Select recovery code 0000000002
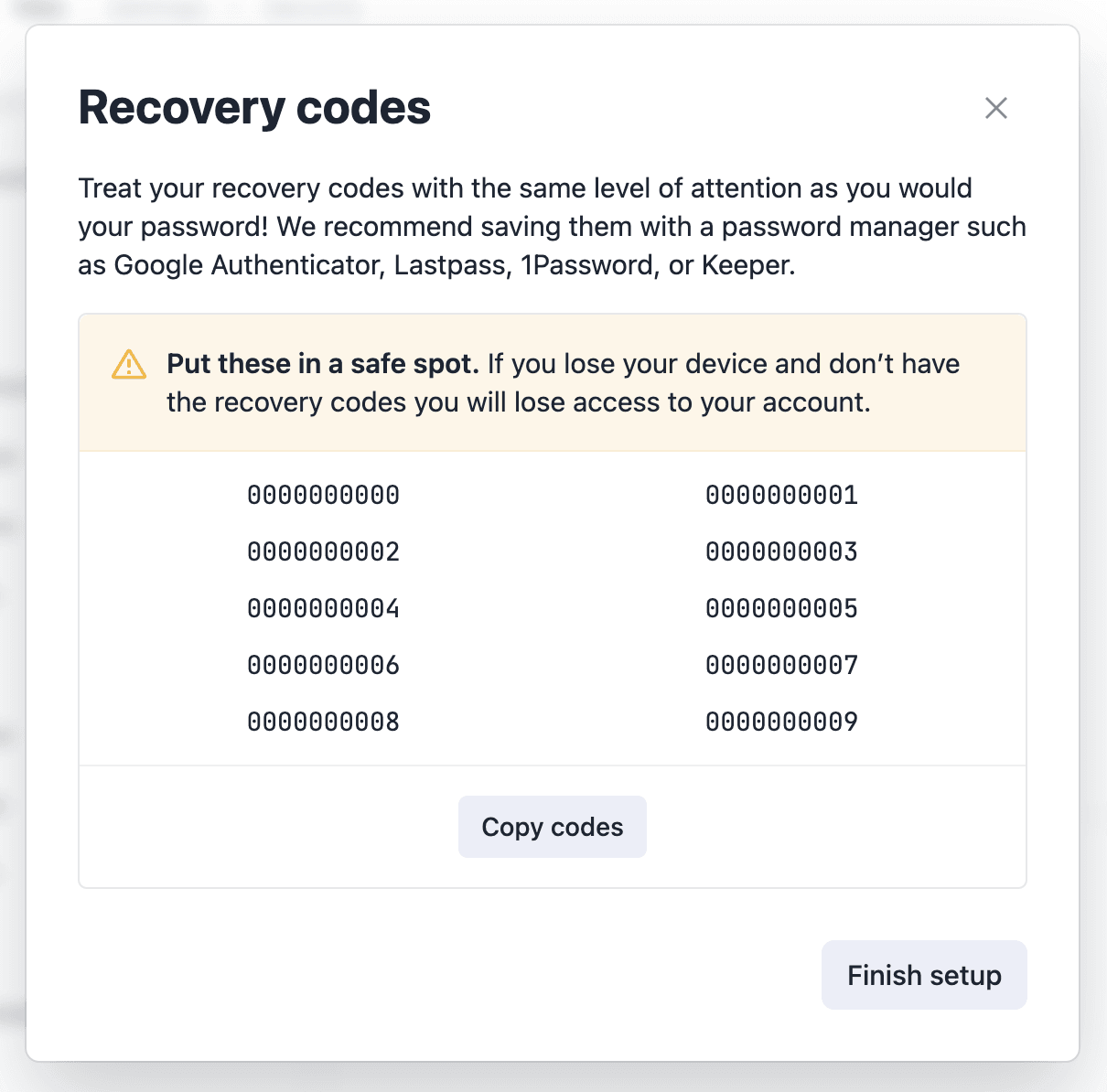The image size is (1107, 1092). click(x=322, y=551)
